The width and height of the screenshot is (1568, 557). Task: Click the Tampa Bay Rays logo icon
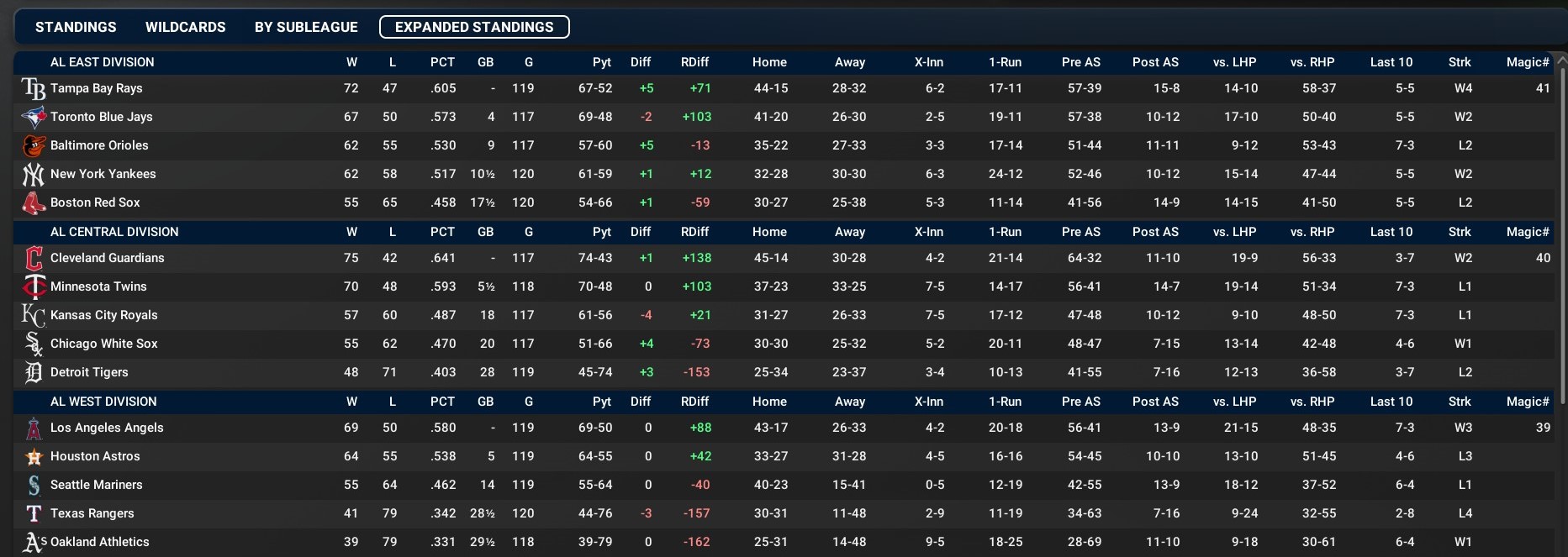click(x=34, y=88)
